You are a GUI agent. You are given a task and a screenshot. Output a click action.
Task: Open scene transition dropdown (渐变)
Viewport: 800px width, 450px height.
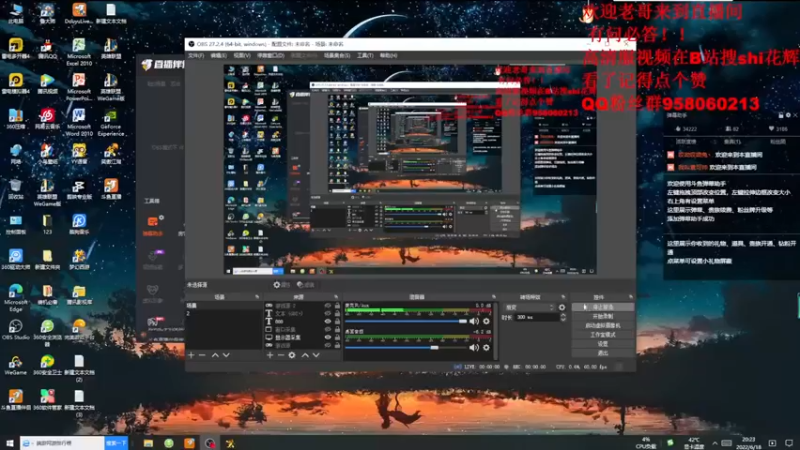(529, 307)
